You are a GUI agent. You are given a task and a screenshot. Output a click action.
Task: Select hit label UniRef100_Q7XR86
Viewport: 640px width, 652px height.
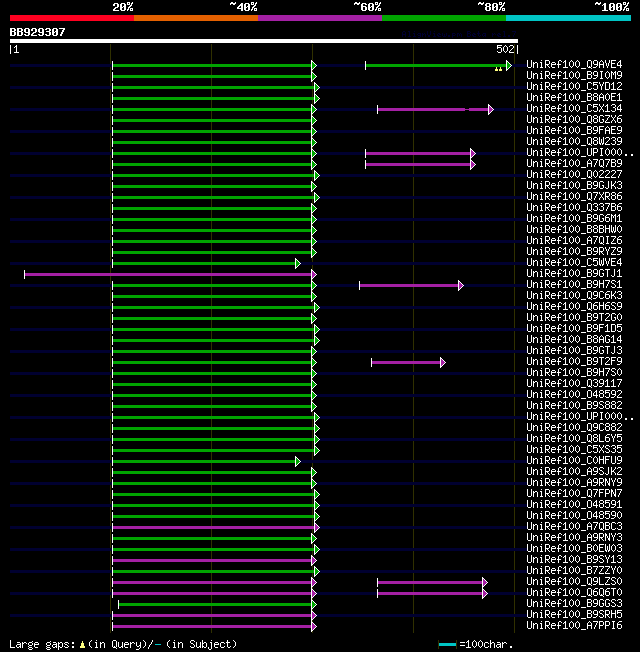pyautogui.click(x=574, y=196)
